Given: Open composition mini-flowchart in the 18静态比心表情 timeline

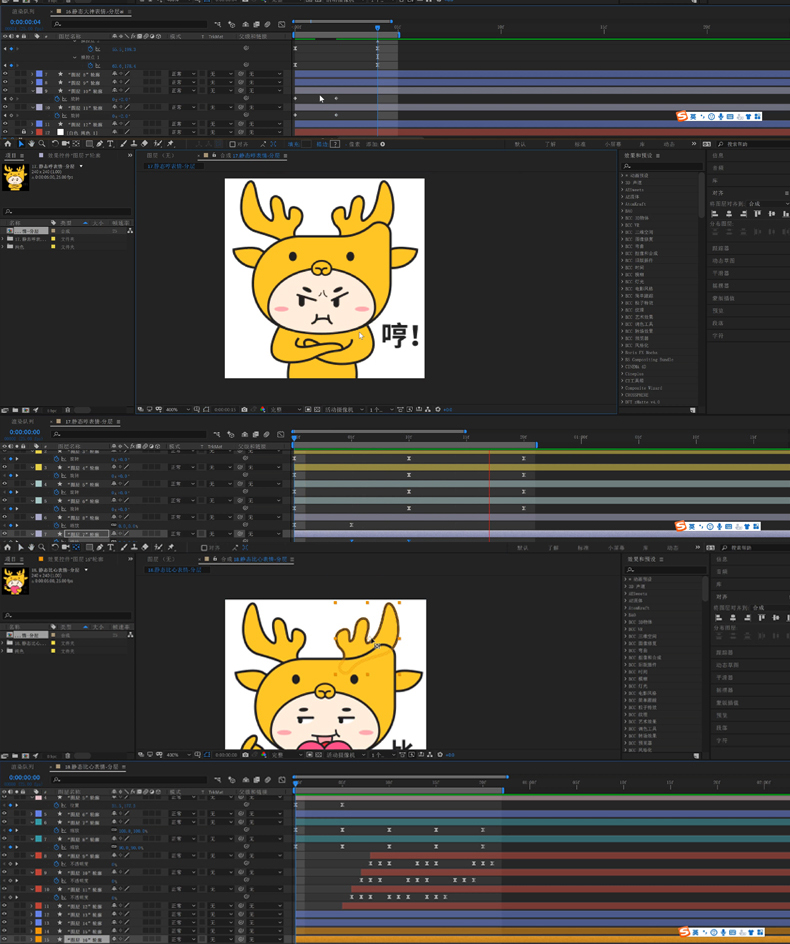Looking at the screenshot, I should (217, 780).
